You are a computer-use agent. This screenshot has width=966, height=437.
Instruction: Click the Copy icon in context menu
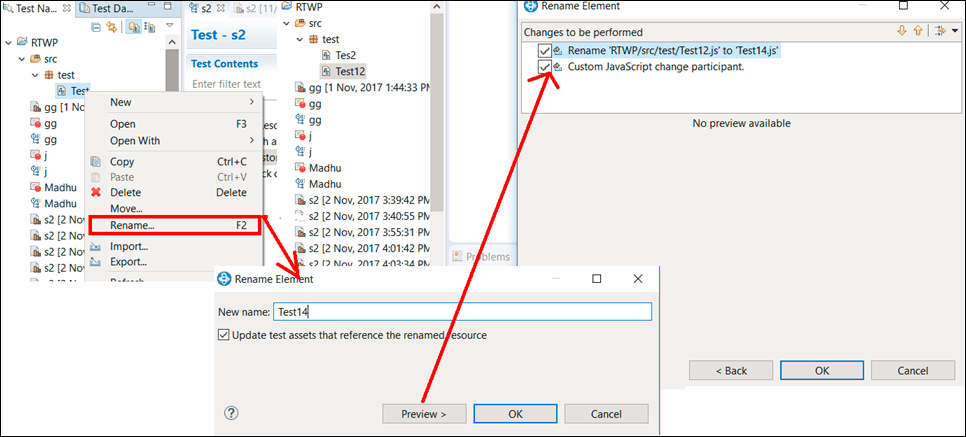pyautogui.click(x=95, y=161)
